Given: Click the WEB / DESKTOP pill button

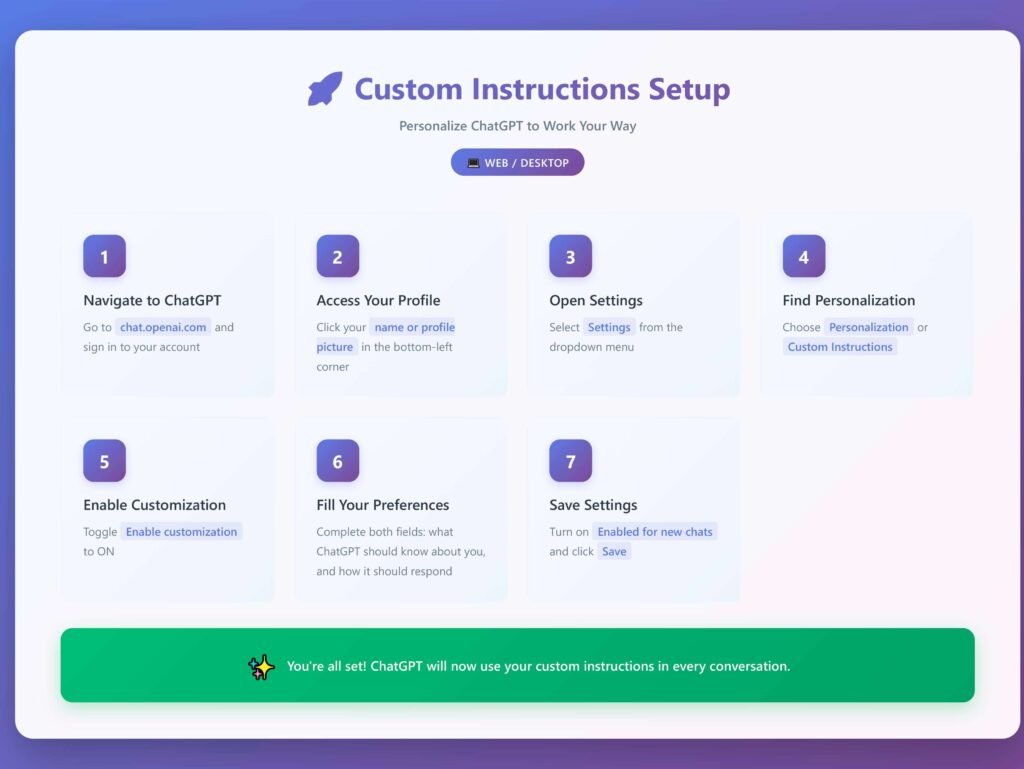Looking at the screenshot, I should click(517, 163).
